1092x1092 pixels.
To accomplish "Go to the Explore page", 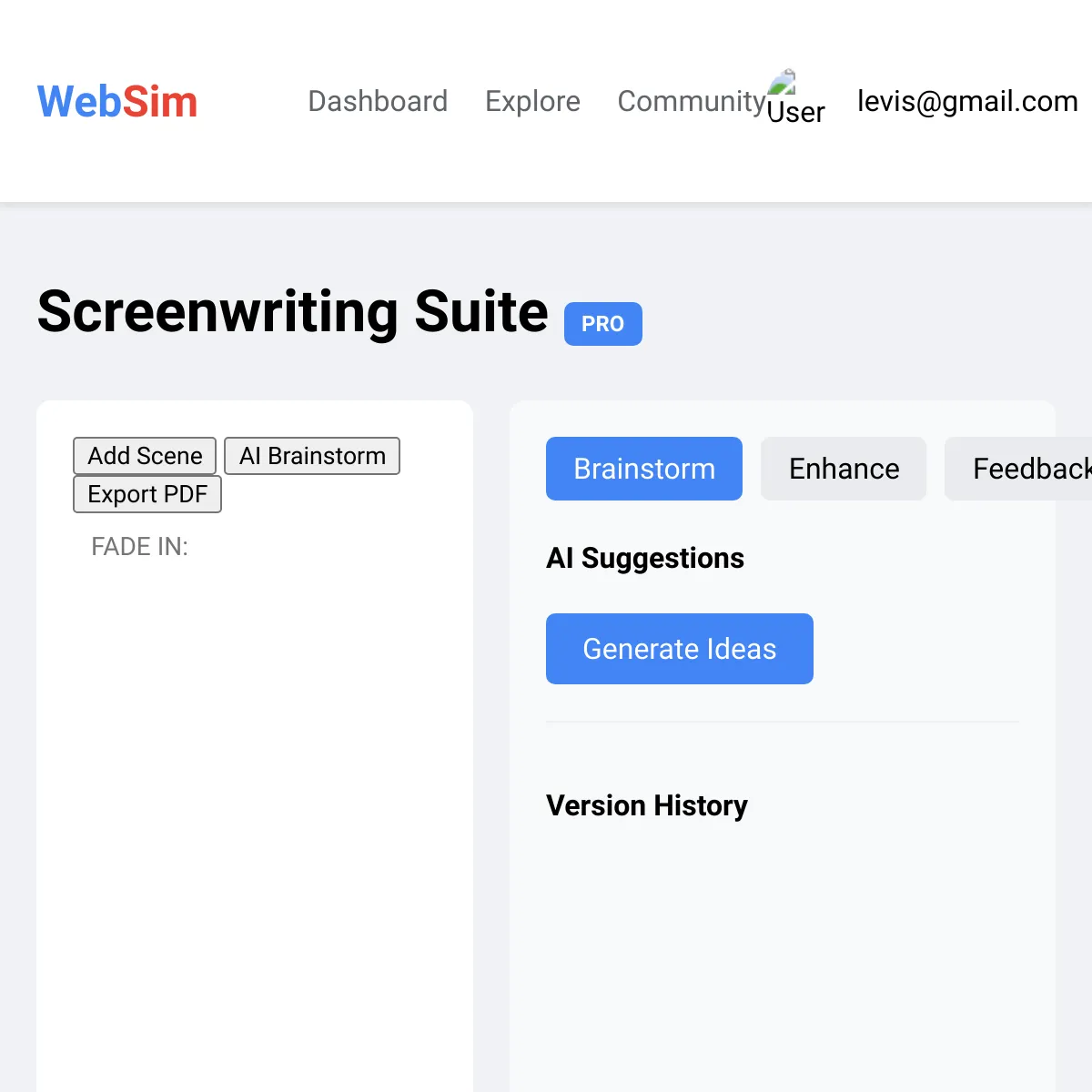I will click(532, 101).
